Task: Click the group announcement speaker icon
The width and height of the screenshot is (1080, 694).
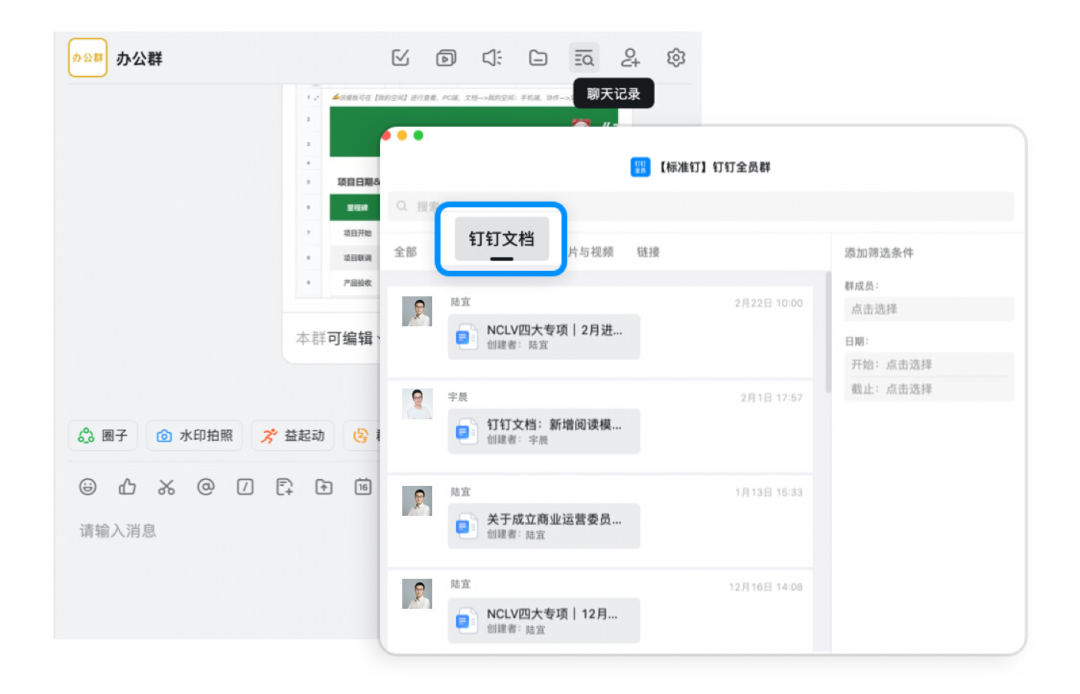Action: (x=492, y=58)
